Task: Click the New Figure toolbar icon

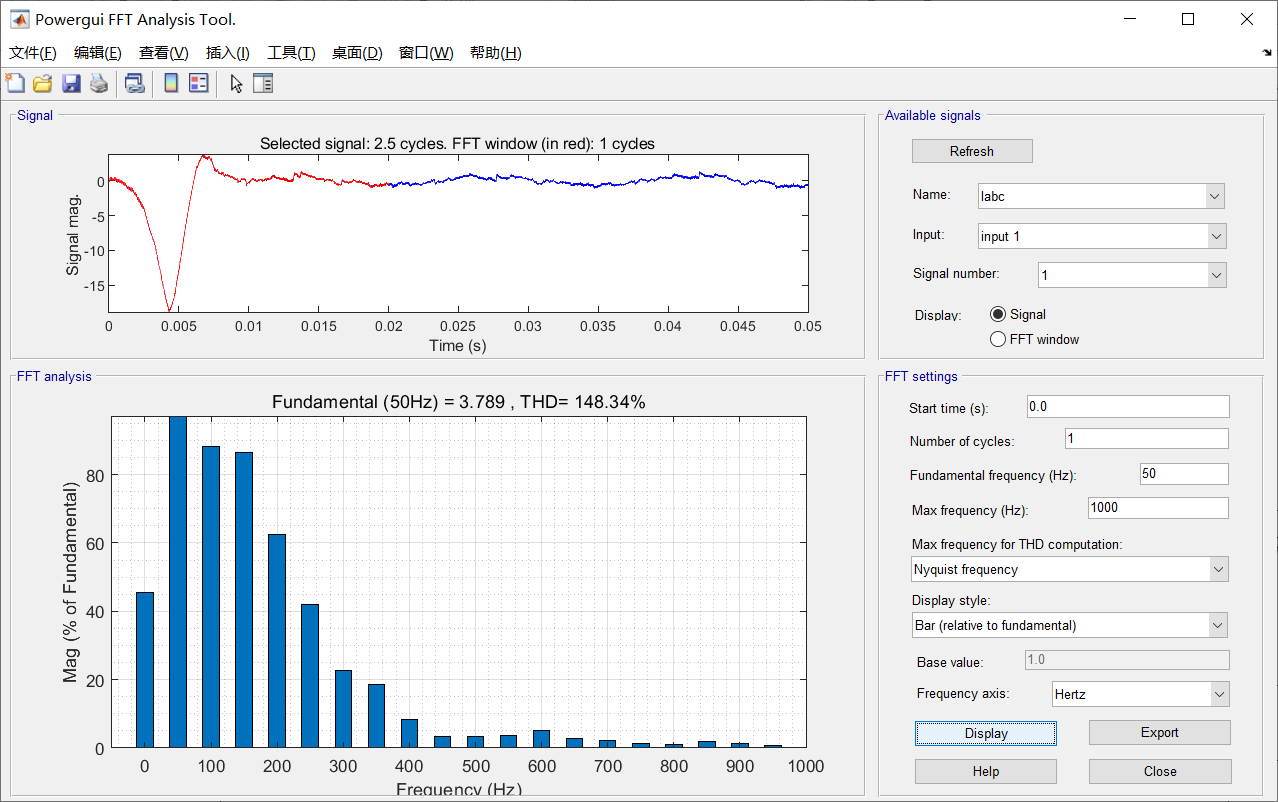Action: (x=15, y=84)
